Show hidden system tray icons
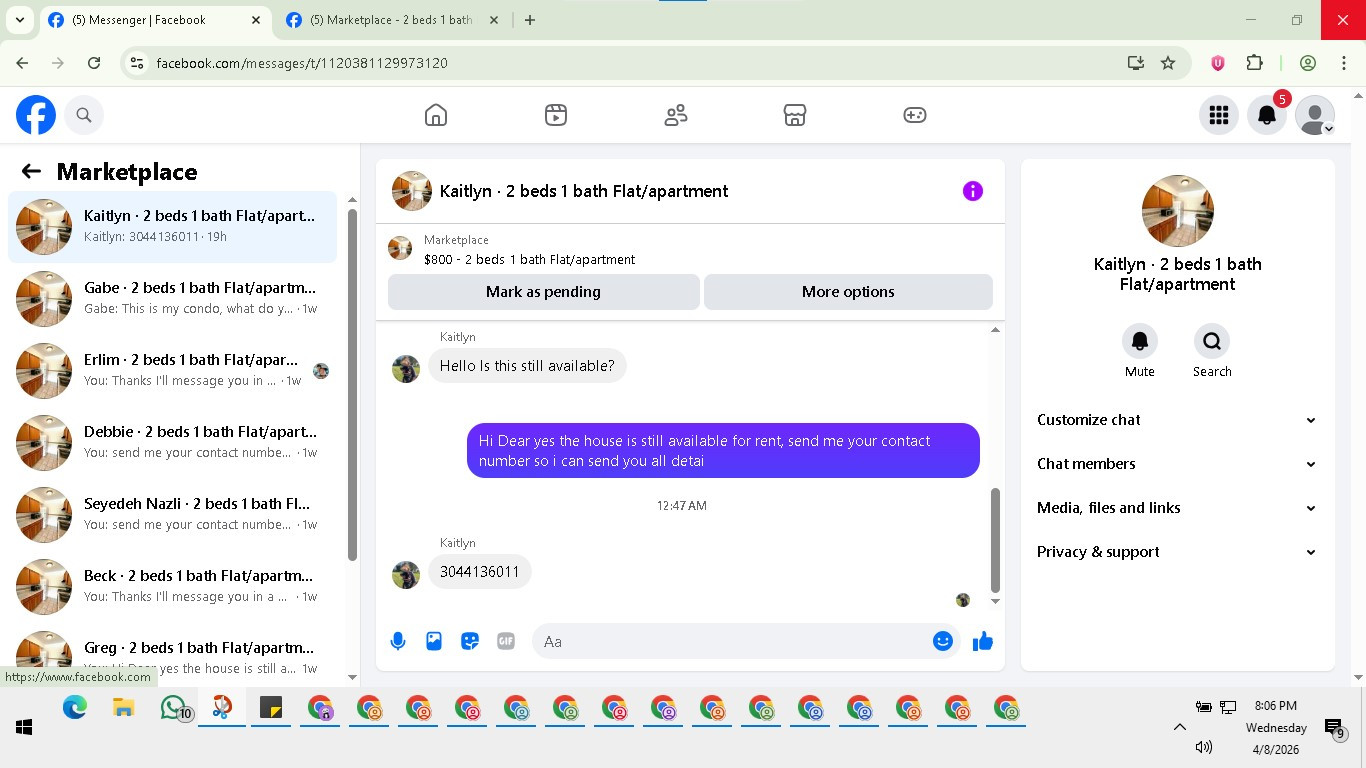 pyautogui.click(x=1179, y=727)
